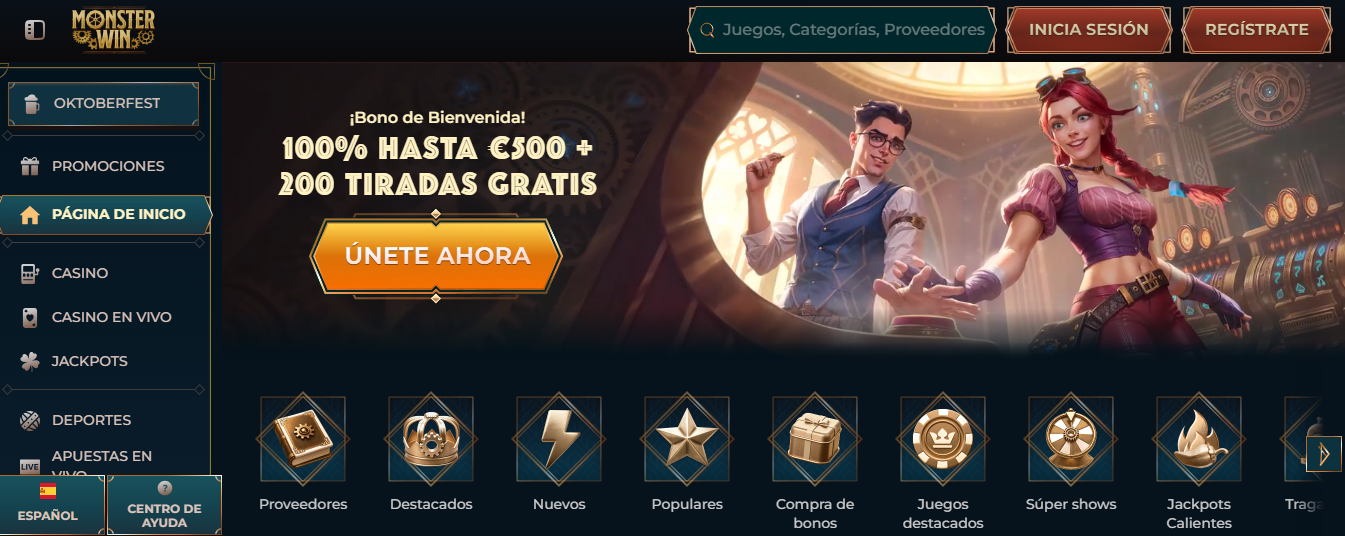Open the Español language selector
This screenshot has height=536, width=1345.
48,504
